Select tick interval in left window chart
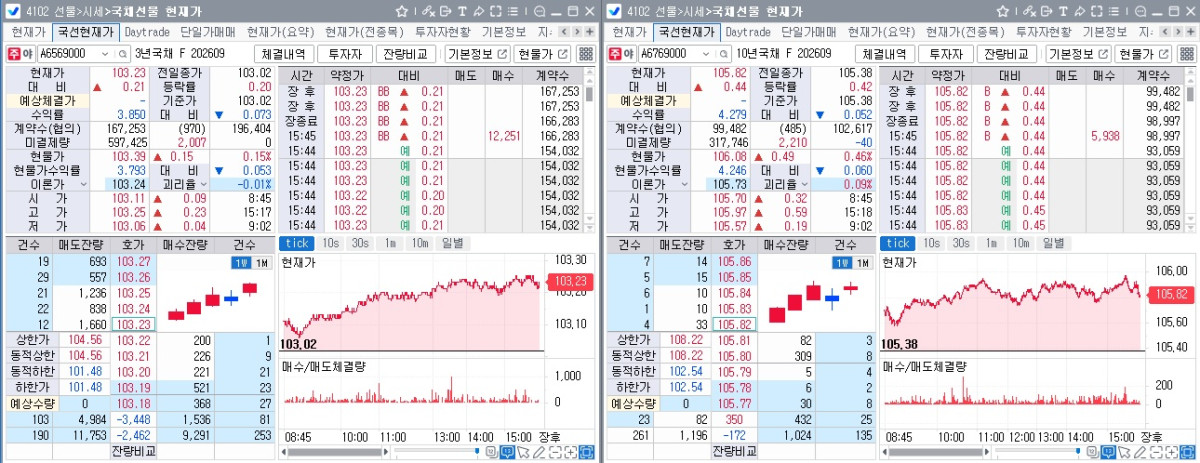The image size is (1200, 463). (297, 243)
